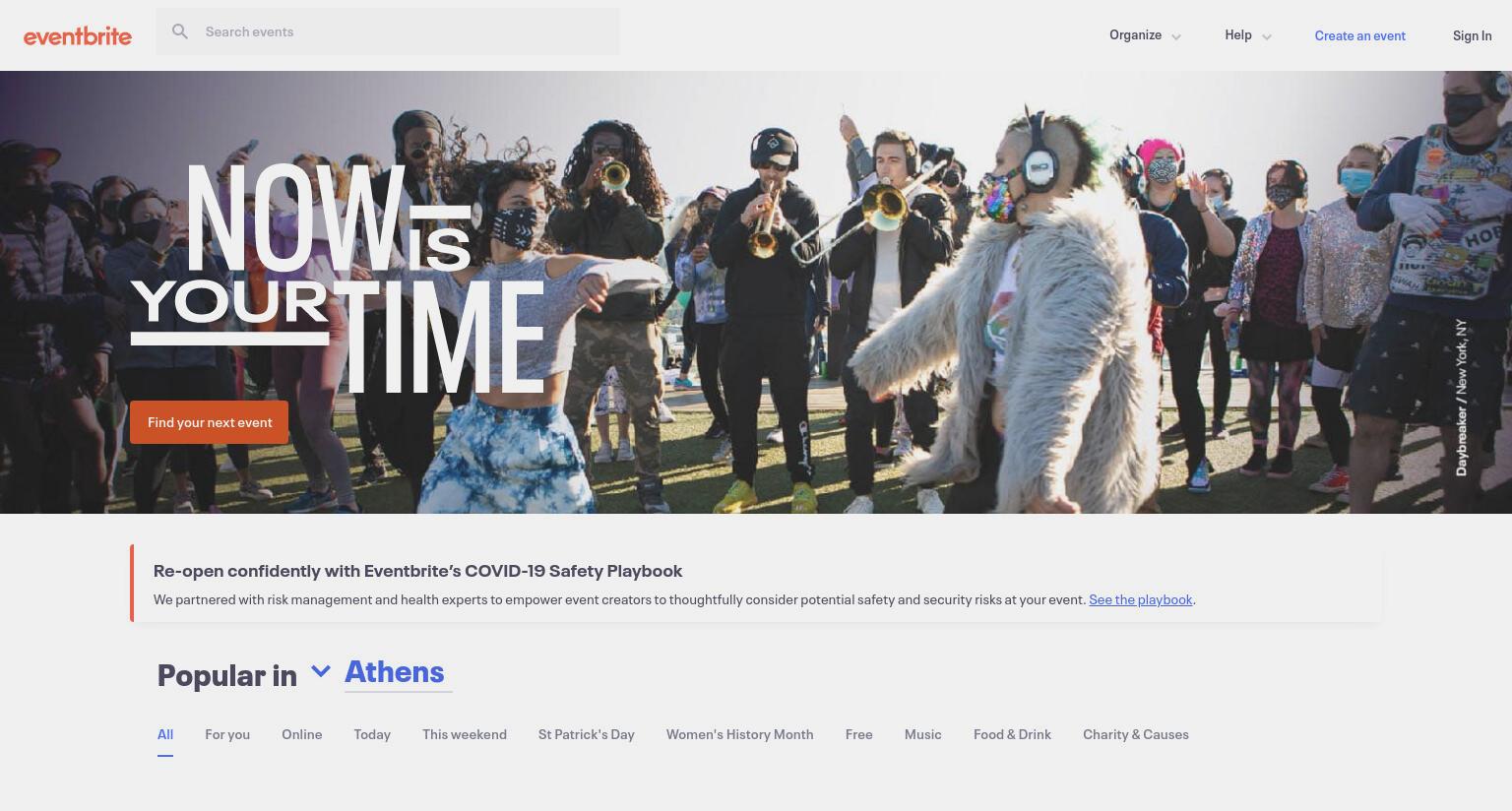1512x811 pixels.
Task: Switch to Women's History Month tab
Action: tap(740, 734)
